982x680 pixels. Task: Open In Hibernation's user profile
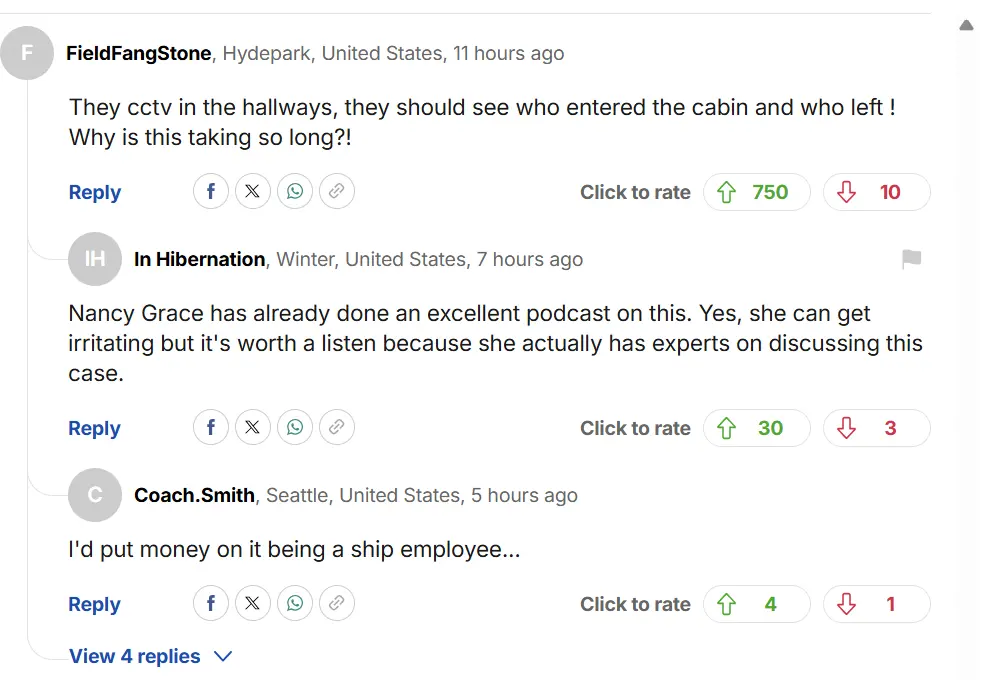[199, 259]
